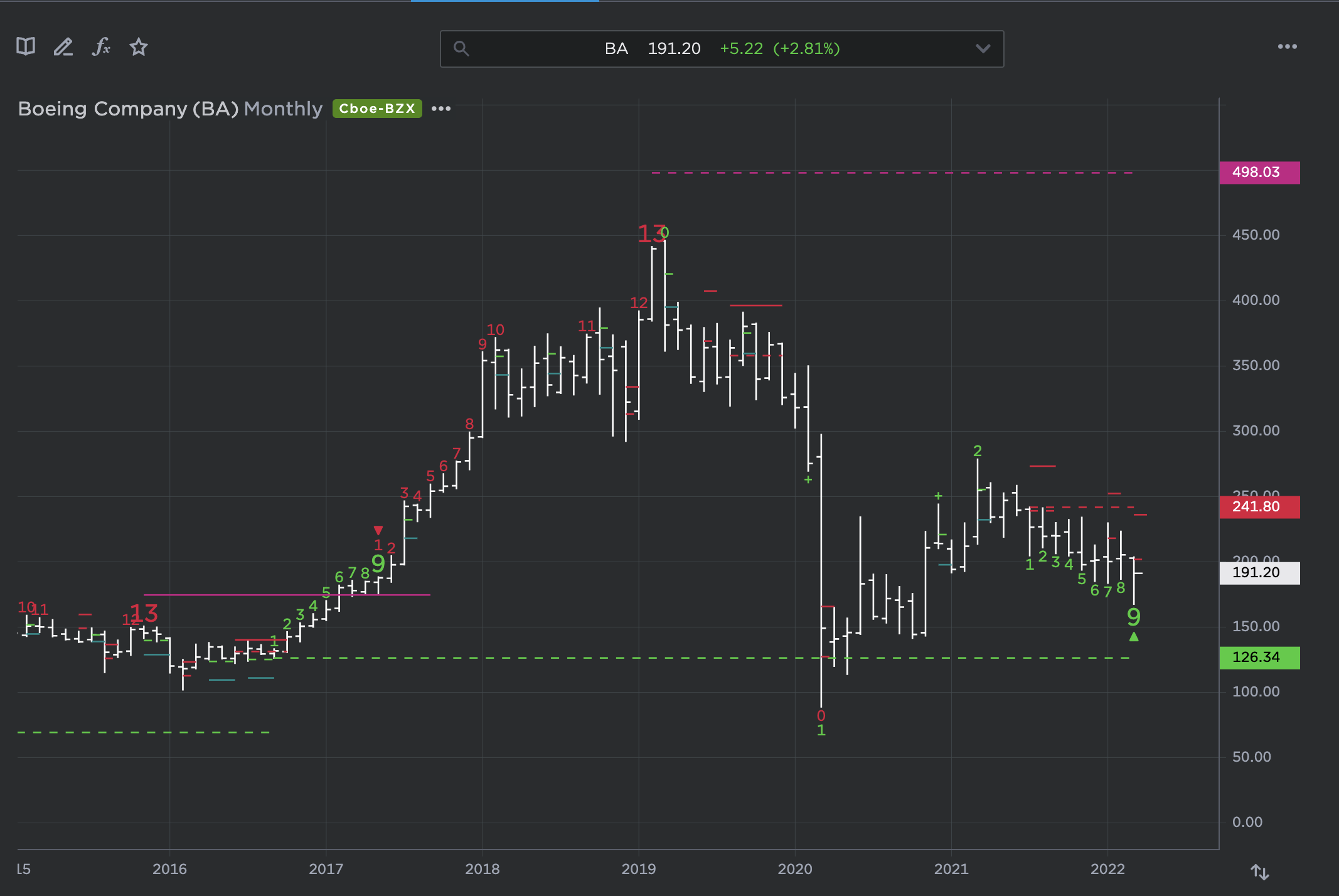Click the 0.00 price axis label
Image resolution: width=1339 pixels, height=896 pixels.
pyautogui.click(x=1247, y=822)
